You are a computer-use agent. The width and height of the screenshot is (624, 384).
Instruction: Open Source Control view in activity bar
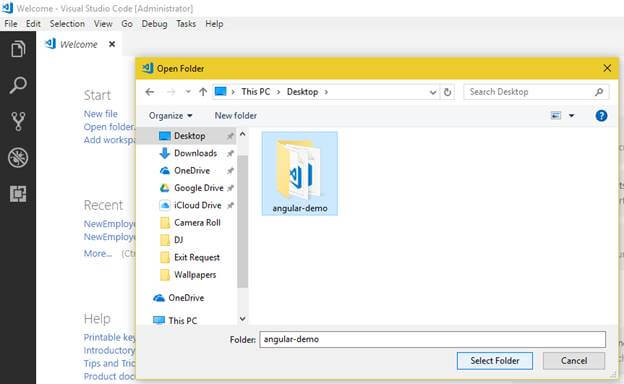click(x=18, y=121)
